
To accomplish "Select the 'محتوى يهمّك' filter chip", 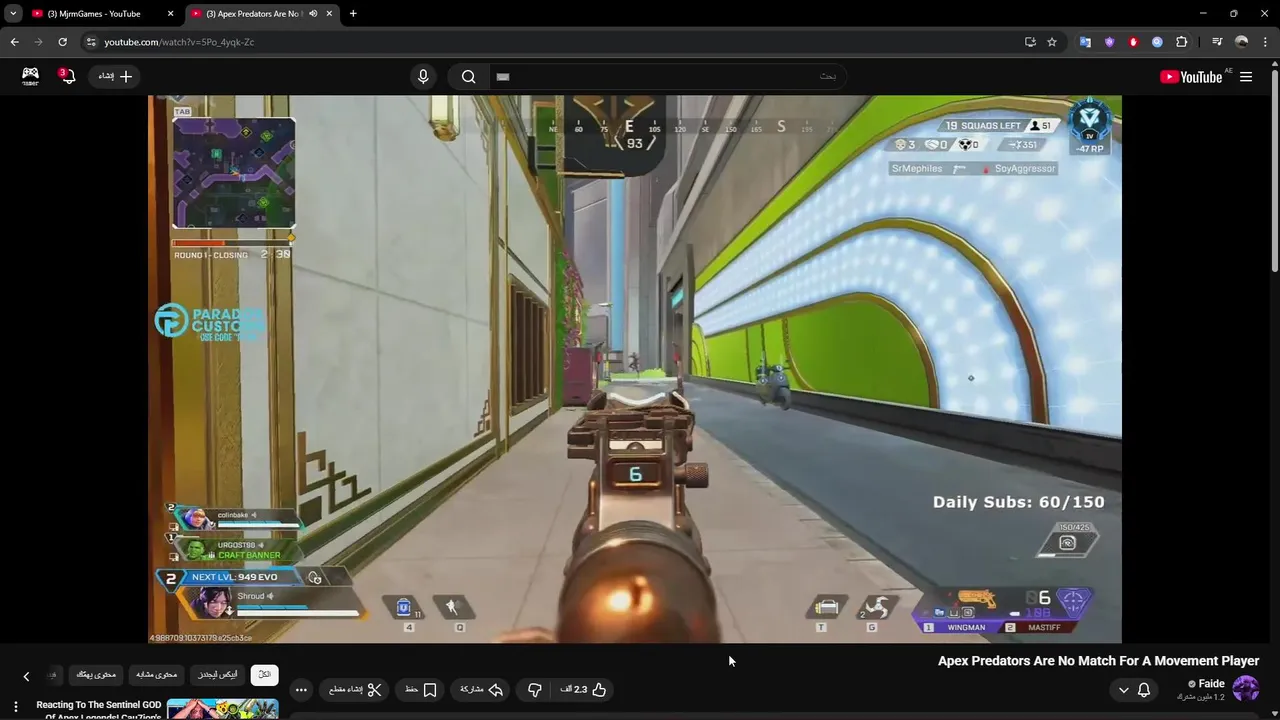I will tap(96, 675).
